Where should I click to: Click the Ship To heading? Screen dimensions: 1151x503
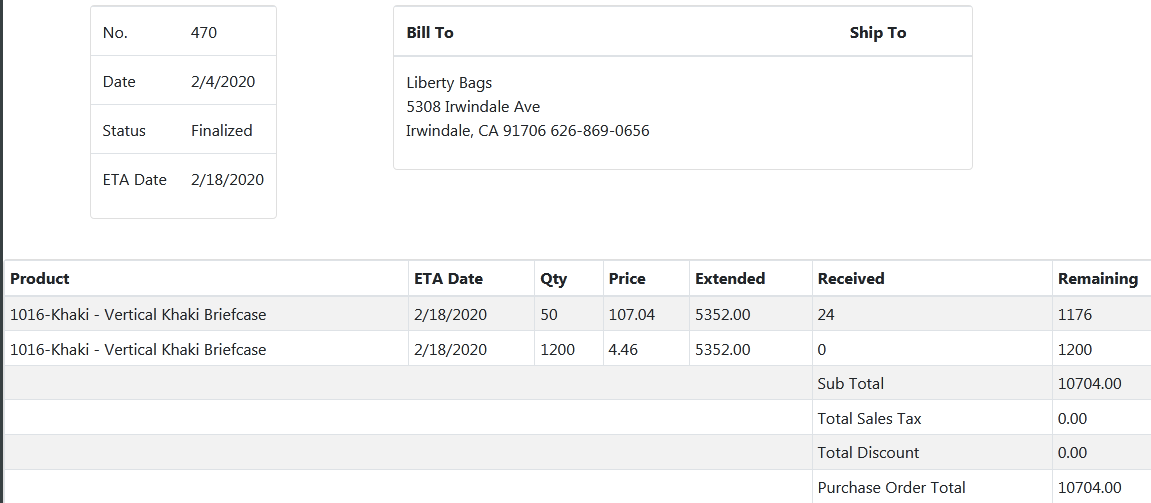pos(877,33)
